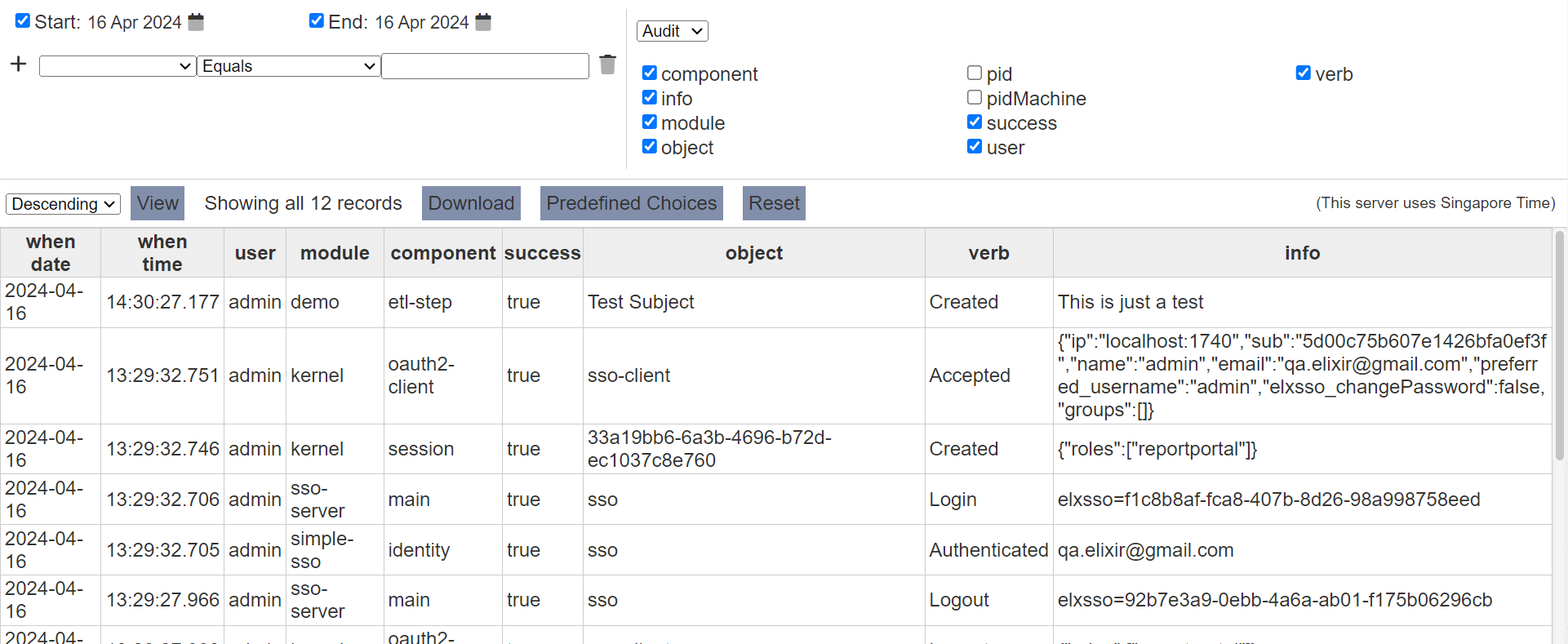
Task: Click the plus icon to add filter
Action: point(19,64)
